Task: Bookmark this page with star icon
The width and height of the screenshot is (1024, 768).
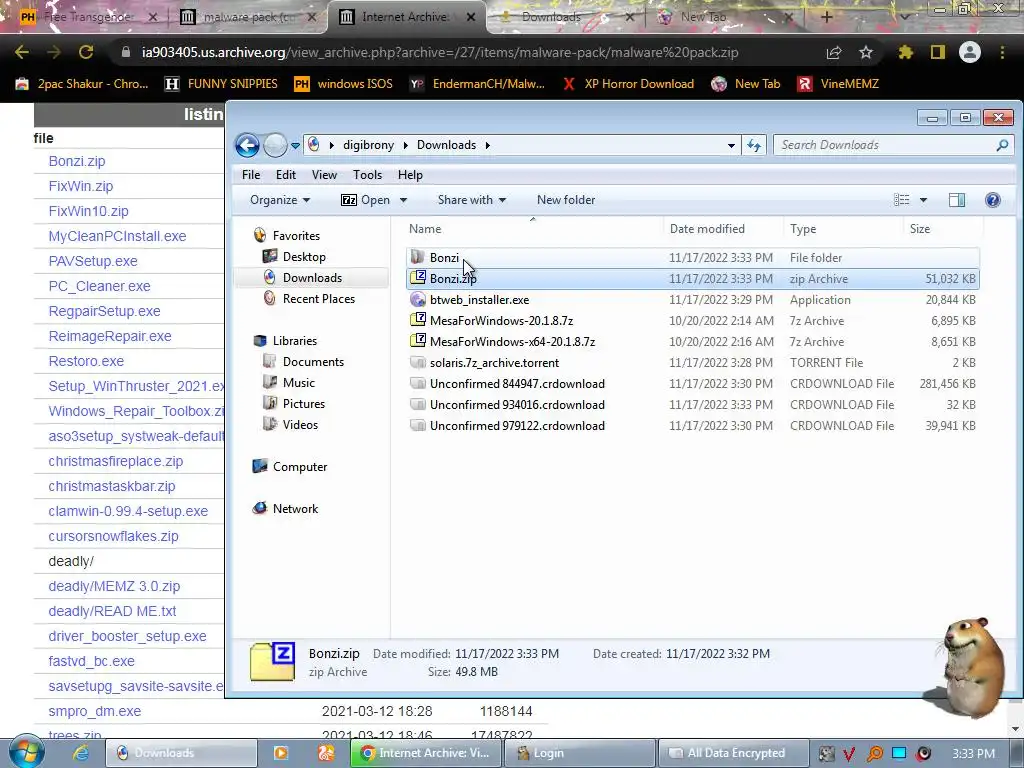Action: click(x=866, y=52)
